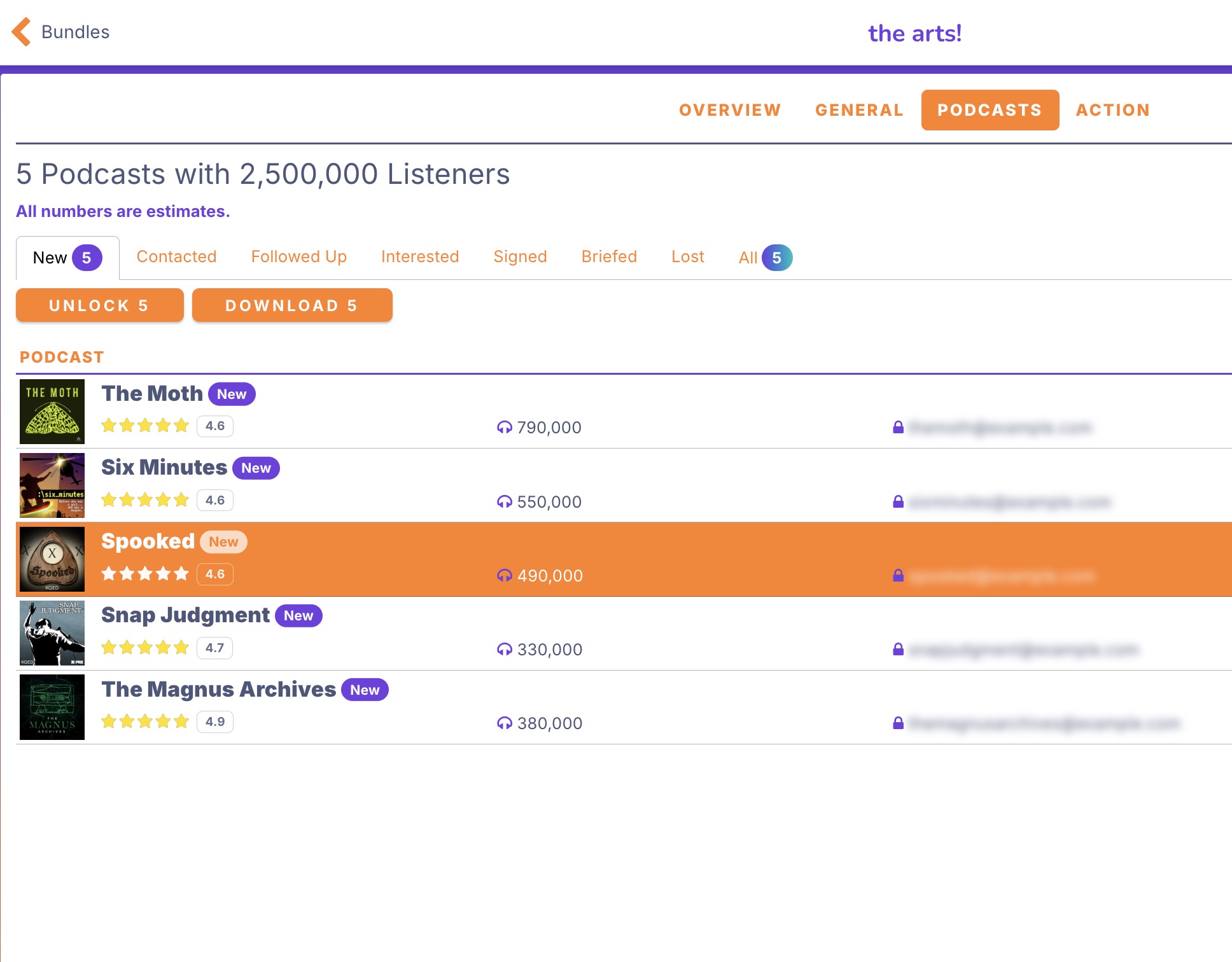Click the lock icon in The Moth row
This screenshot has width=1232, height=962.
(898, 427)
